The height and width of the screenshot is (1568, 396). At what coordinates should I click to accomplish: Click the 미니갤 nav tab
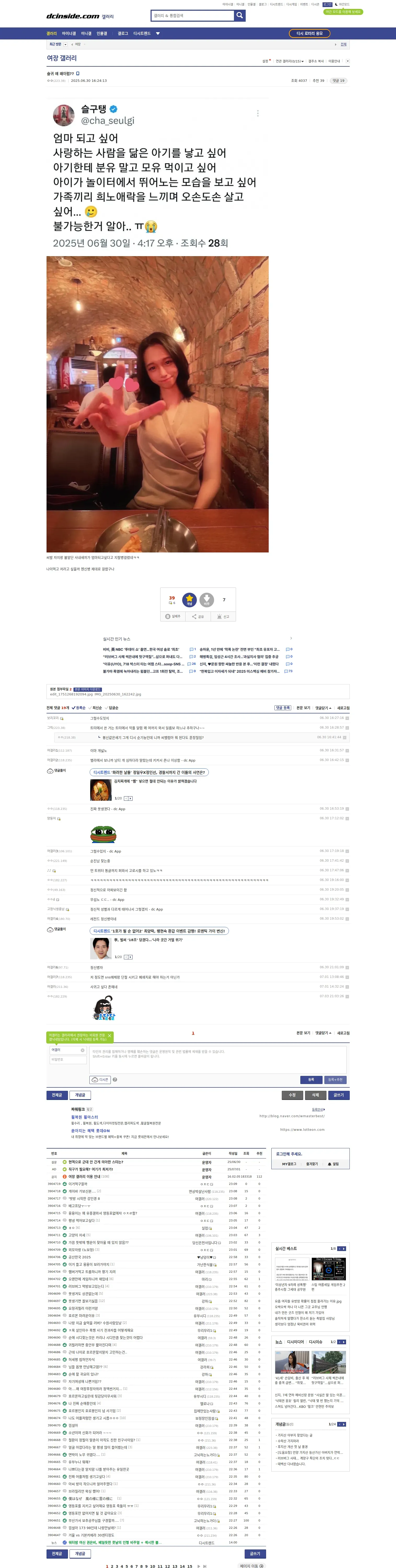87,33
